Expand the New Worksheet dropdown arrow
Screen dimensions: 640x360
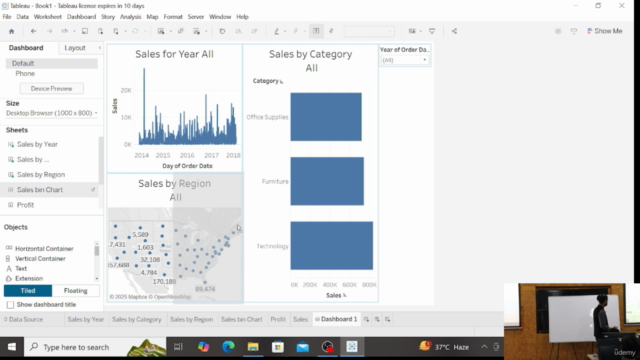(171, 31)
